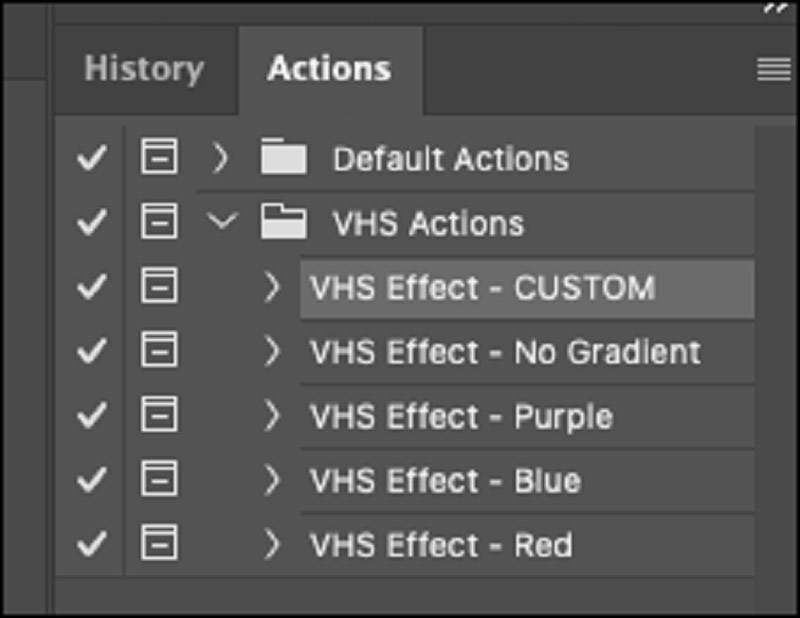Disable checkmark for Default Actions set
800x618 pixels.
pyautogui.click(x=91, y=158)
